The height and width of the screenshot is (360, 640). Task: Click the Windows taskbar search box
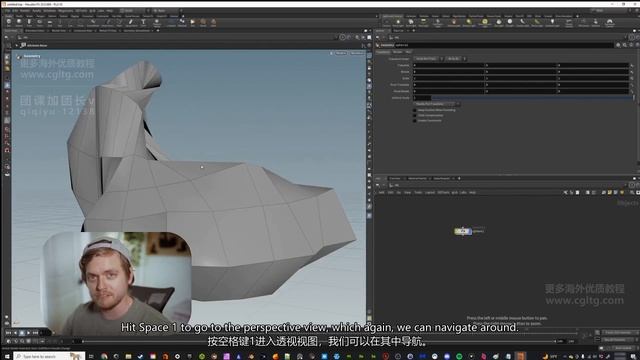pyautogui.click(x=49, y=356)
